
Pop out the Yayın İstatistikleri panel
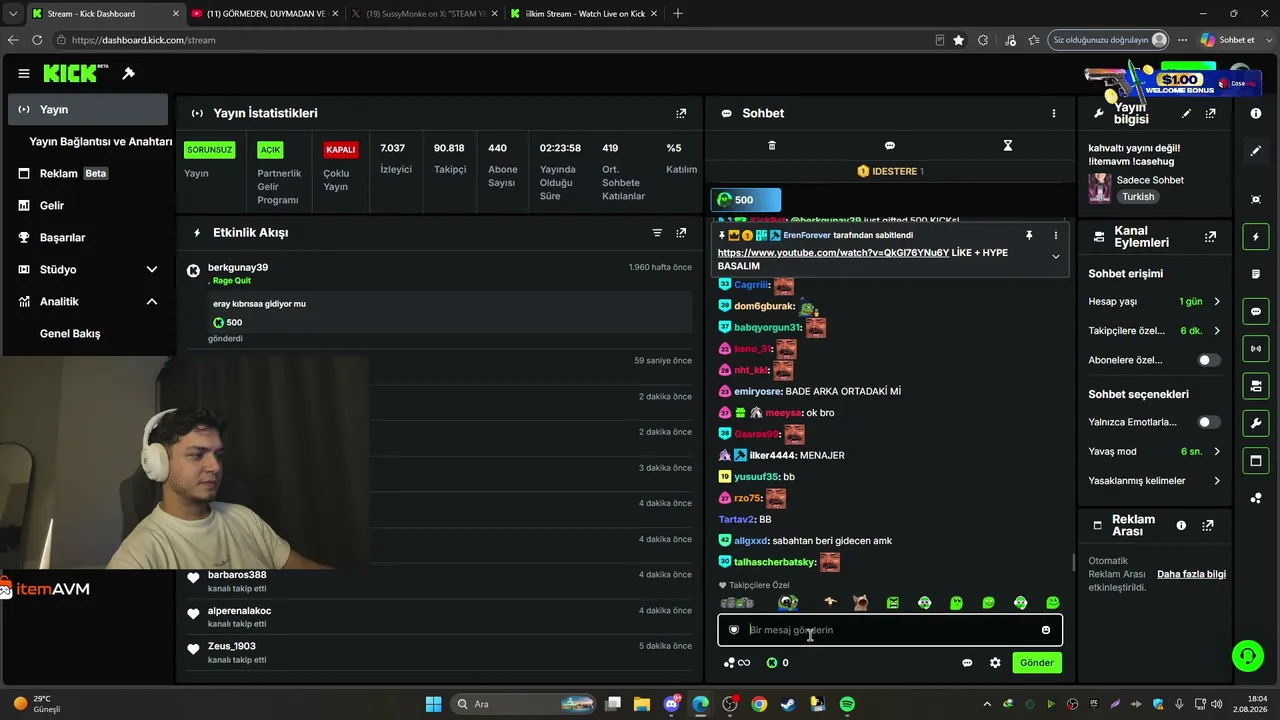681,114
